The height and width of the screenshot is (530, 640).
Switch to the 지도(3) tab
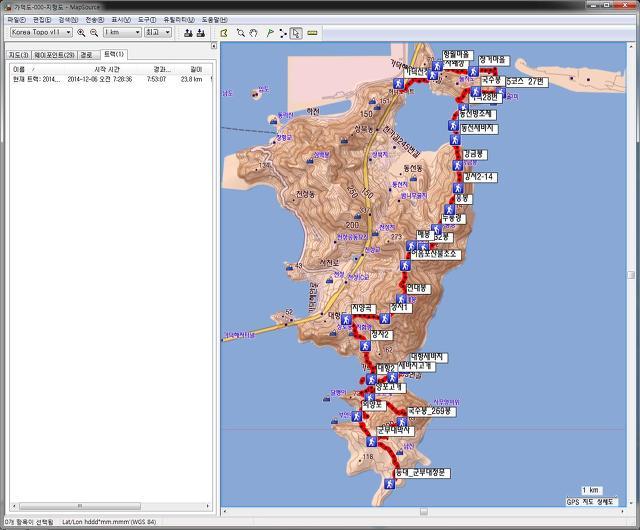coord(19,55)
